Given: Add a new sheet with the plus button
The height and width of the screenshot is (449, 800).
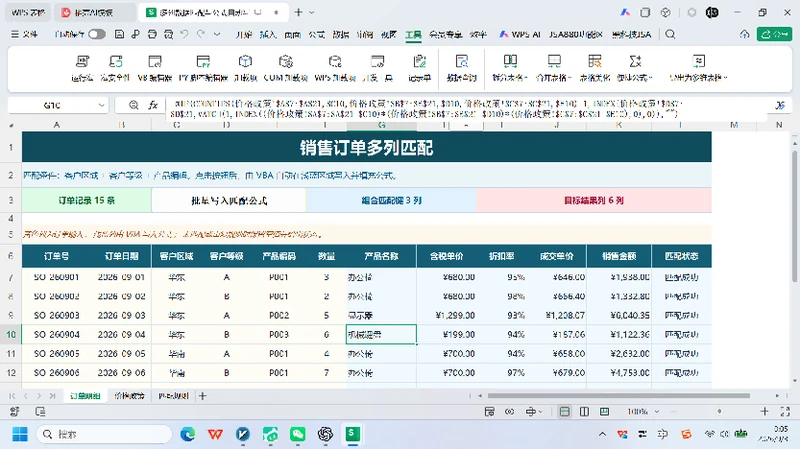Looking at the screenshot, I should coord(203,395).
